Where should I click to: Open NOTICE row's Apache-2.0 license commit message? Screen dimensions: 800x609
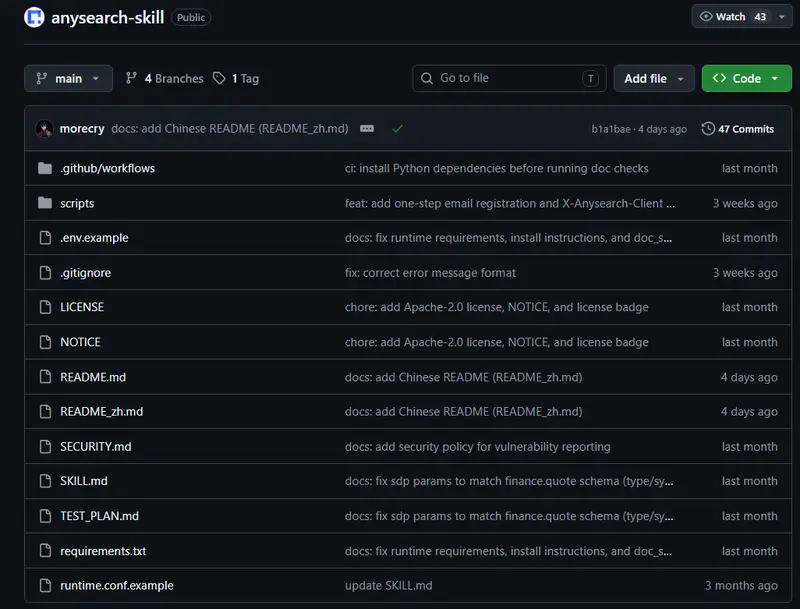pos(496,342)
